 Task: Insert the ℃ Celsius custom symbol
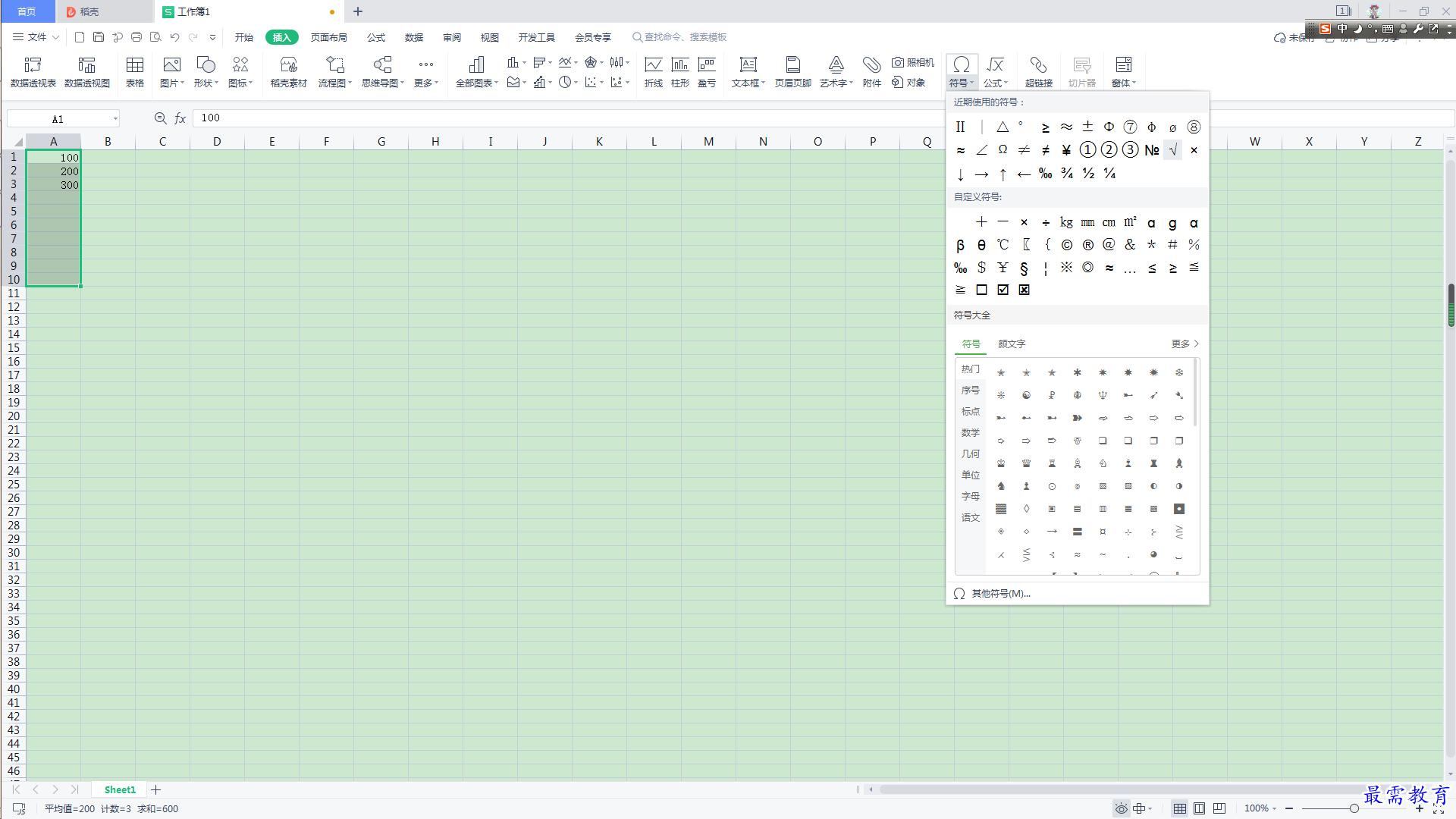coord(1003,244)
